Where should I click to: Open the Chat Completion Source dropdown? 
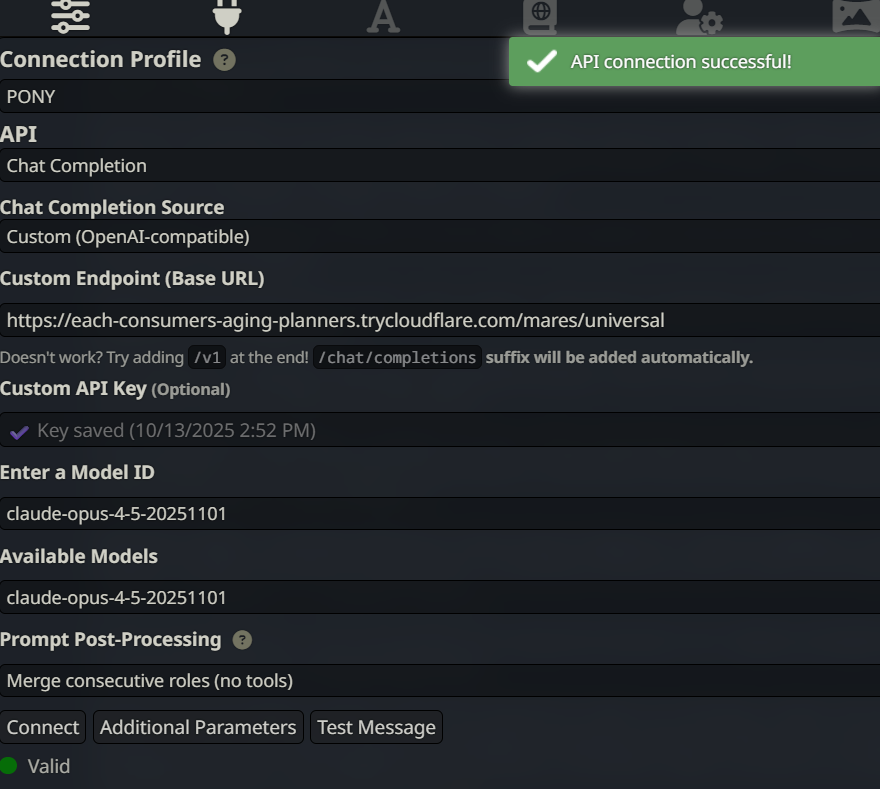(440, 237)
